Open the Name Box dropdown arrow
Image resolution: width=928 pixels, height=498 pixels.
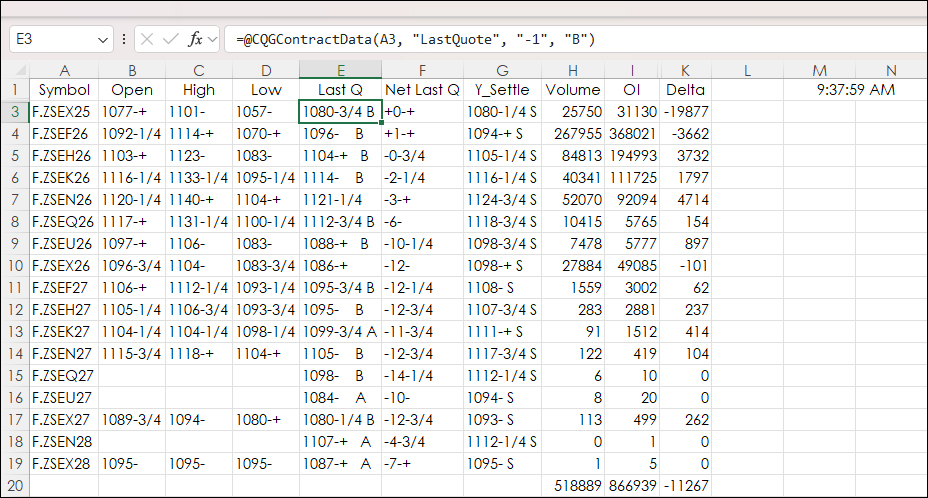point(103,39)
